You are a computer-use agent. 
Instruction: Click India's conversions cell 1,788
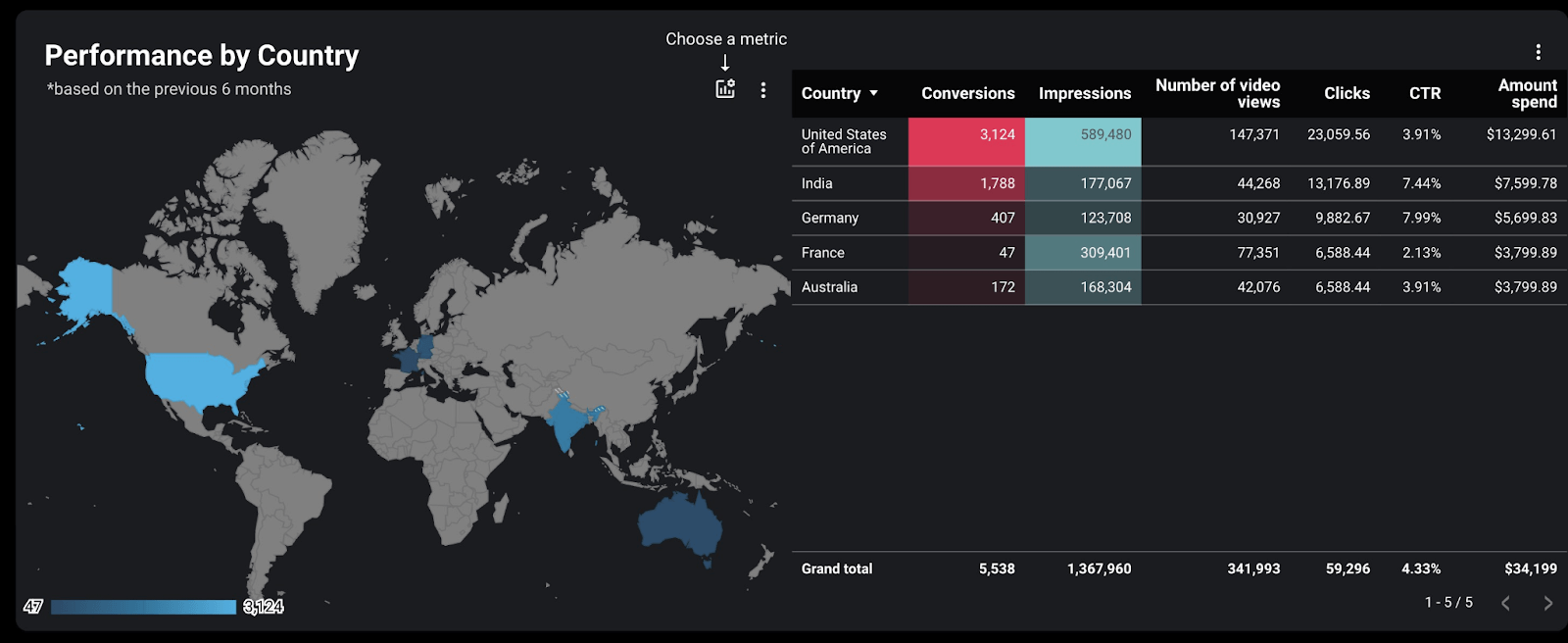966,183
